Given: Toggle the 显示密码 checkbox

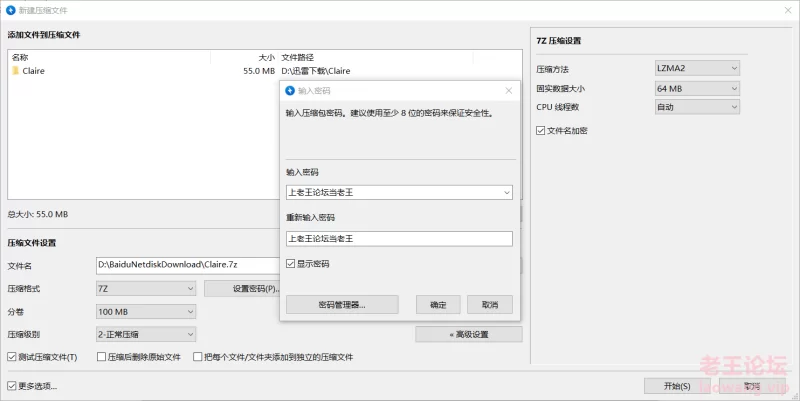Looking at the screenshot, I should tap(290, 264).
